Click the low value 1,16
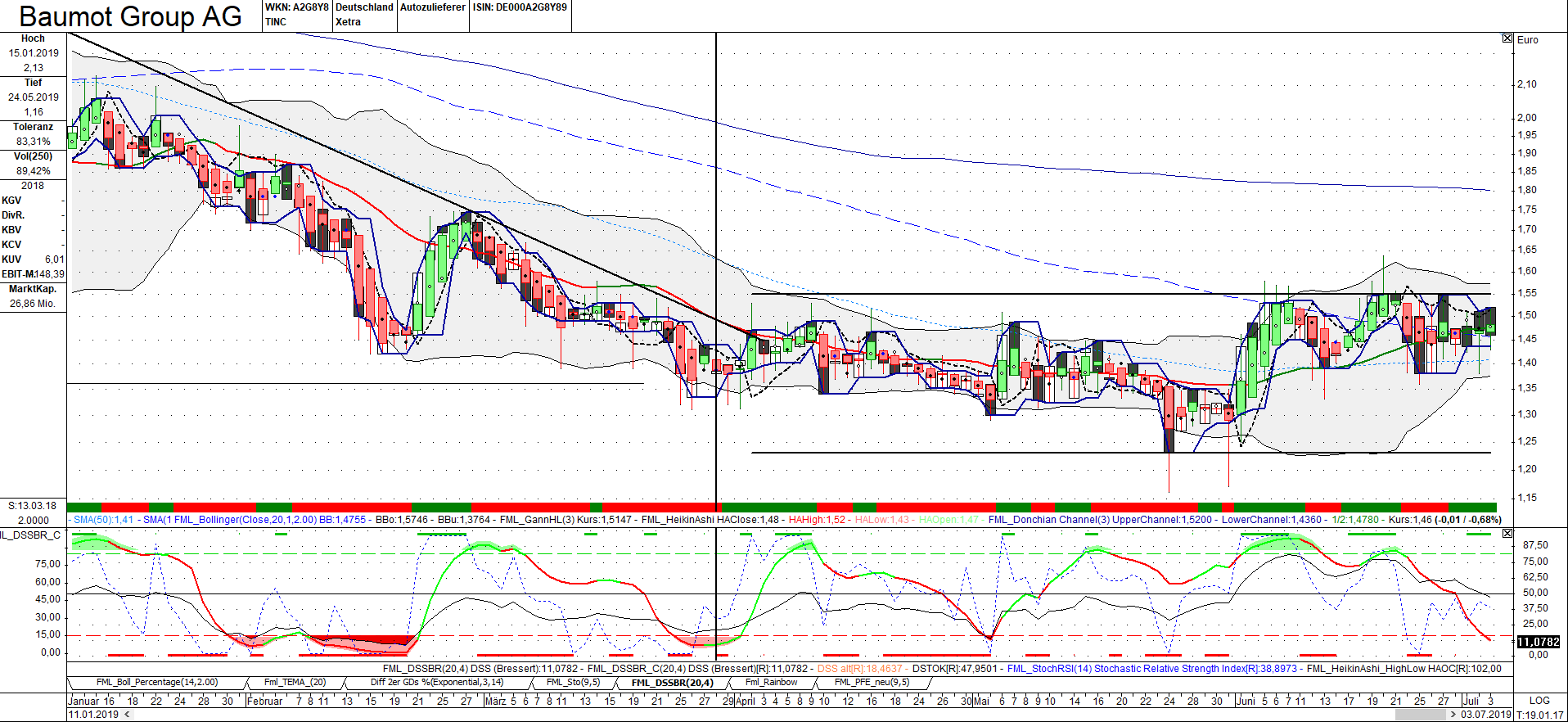This screenshot has width=1568, height=722. click(x=34, y=112)
